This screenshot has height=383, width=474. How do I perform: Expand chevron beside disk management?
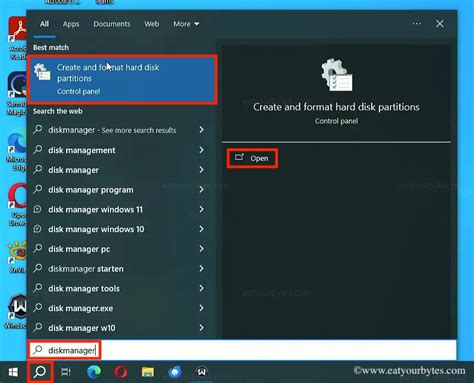pyautogui.click(x=201, y=150)
